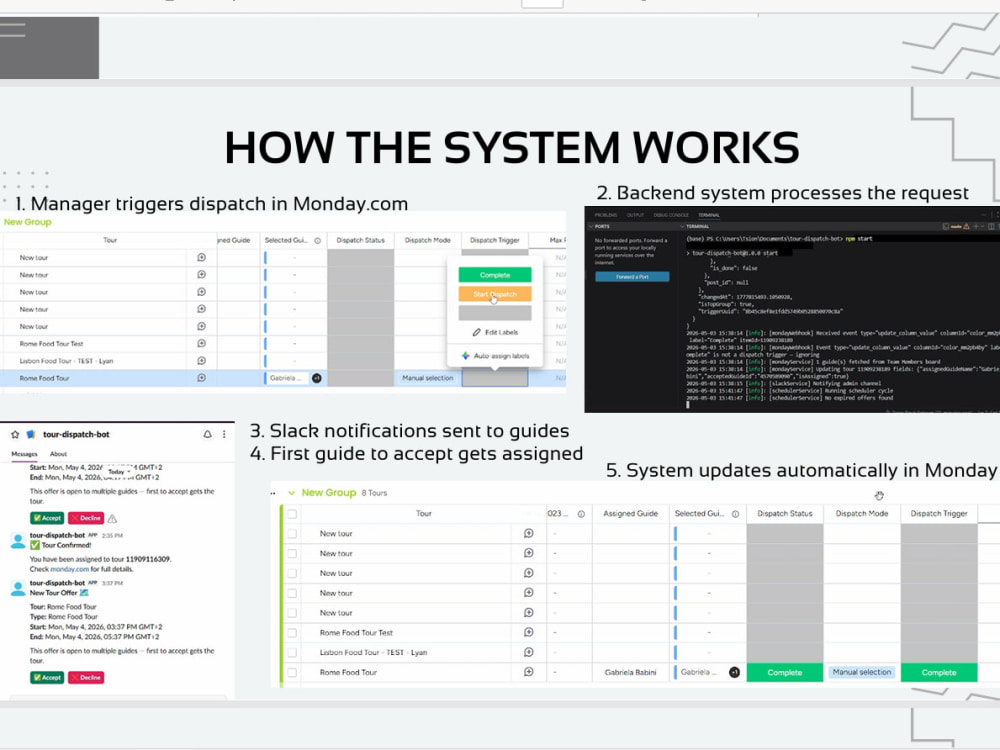This screenshot has width=1000, height=750.
Task: Click the Assigned Guide column header
Action: pyautogui.click(x=630, y=513)
